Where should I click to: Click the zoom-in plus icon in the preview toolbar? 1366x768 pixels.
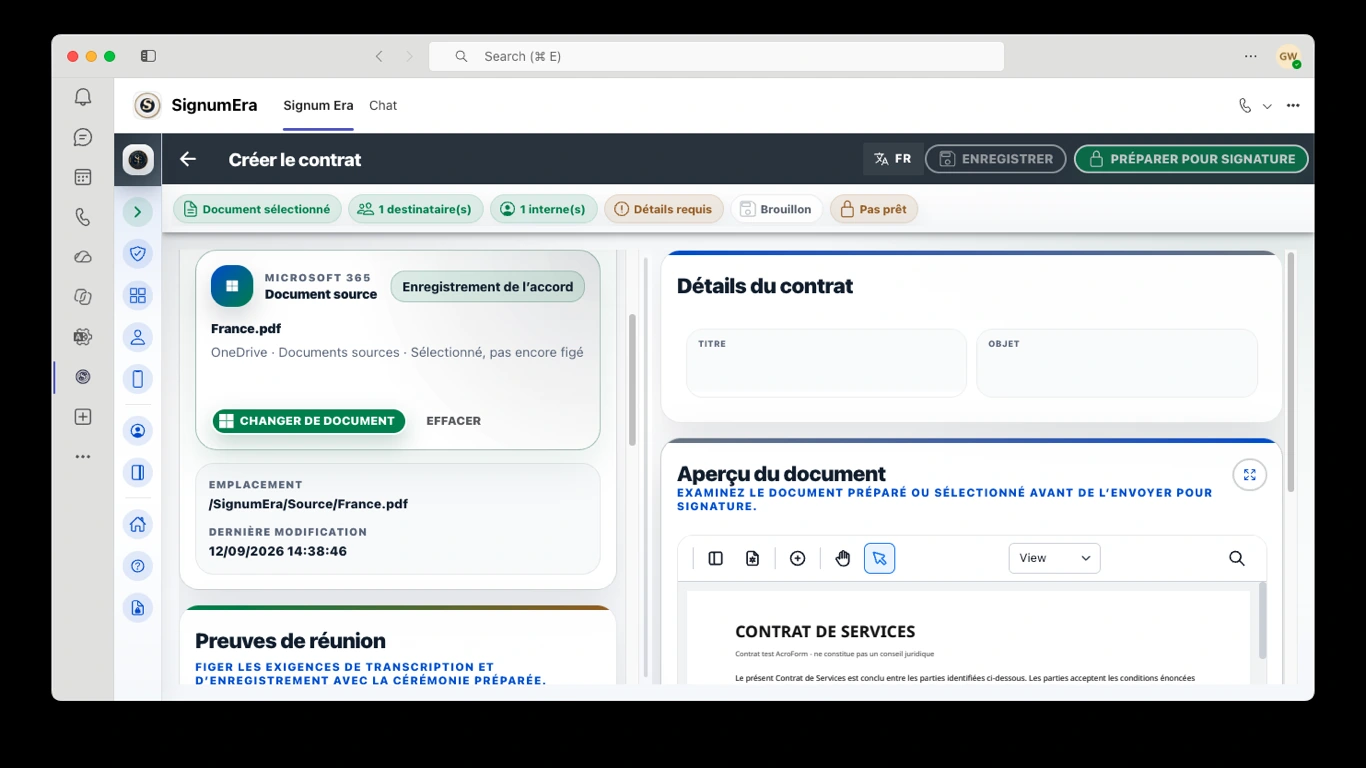798,558
